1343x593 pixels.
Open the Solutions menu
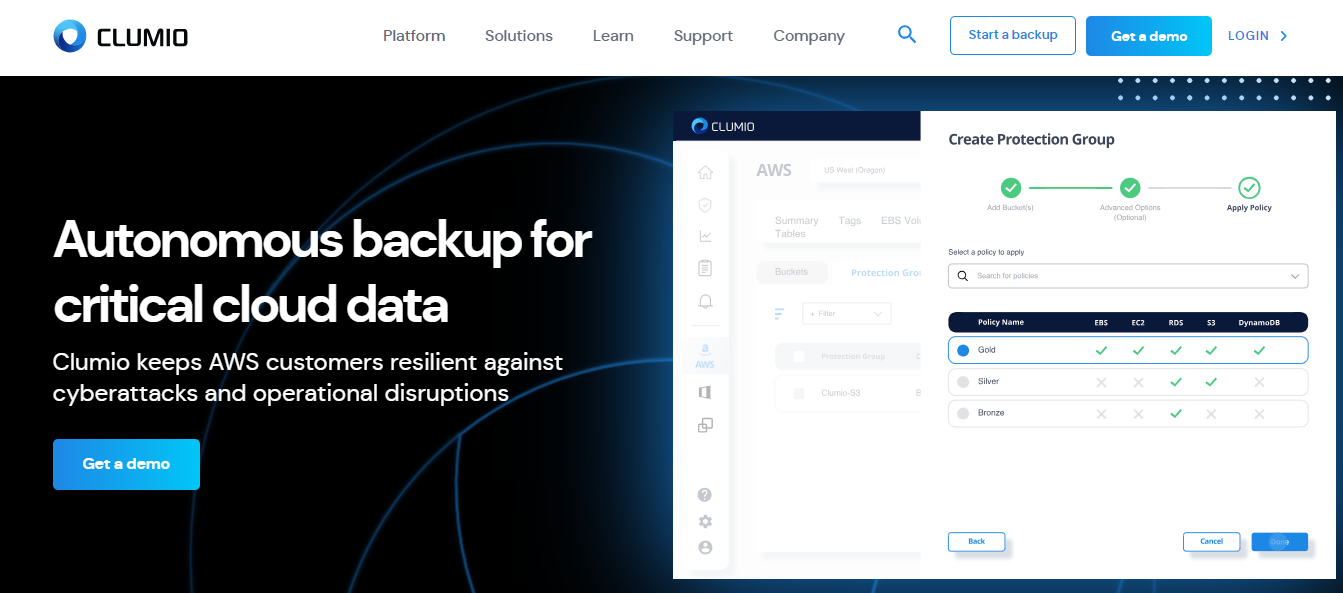pyautogui.click(x=519, y=36)
